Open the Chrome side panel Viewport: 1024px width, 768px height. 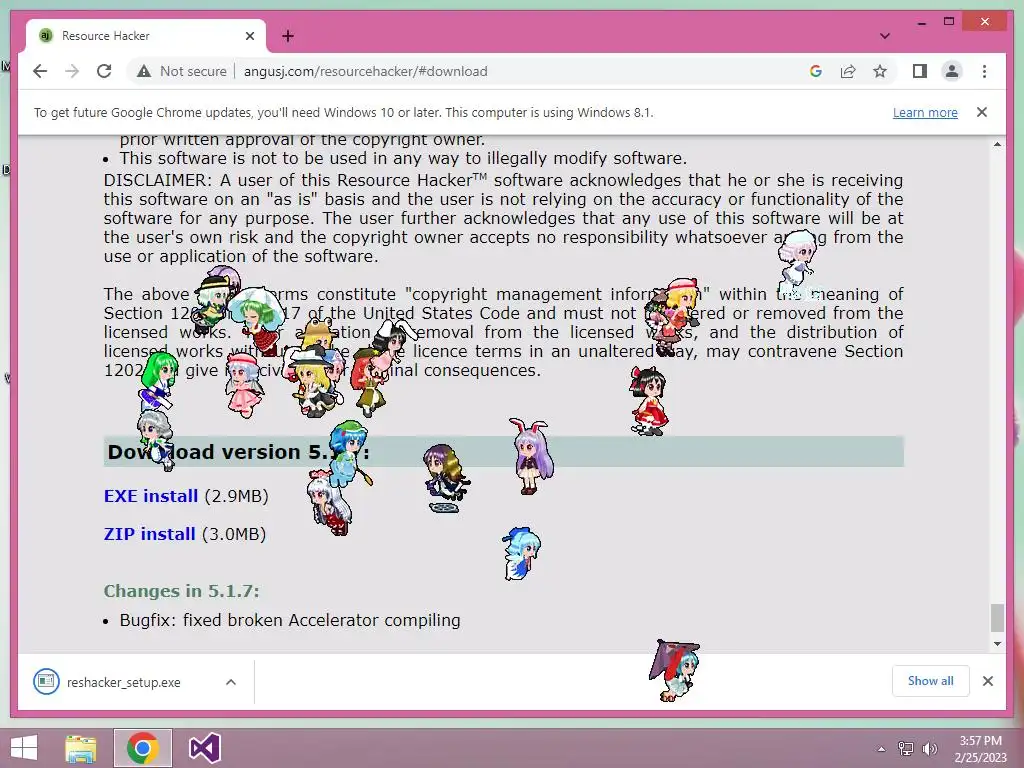point(920,71)
